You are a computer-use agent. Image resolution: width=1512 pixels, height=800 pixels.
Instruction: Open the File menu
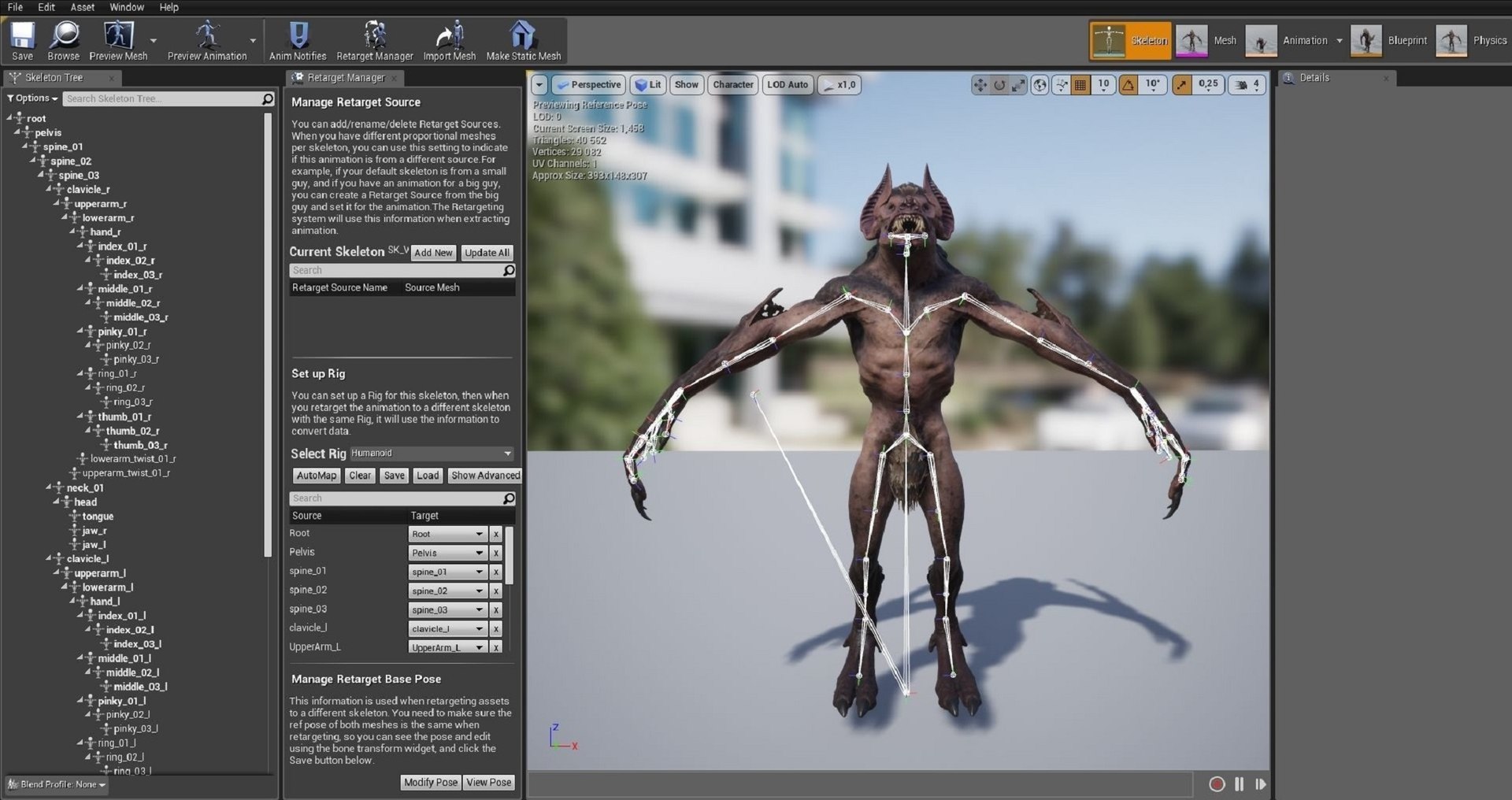click(15, 7)
